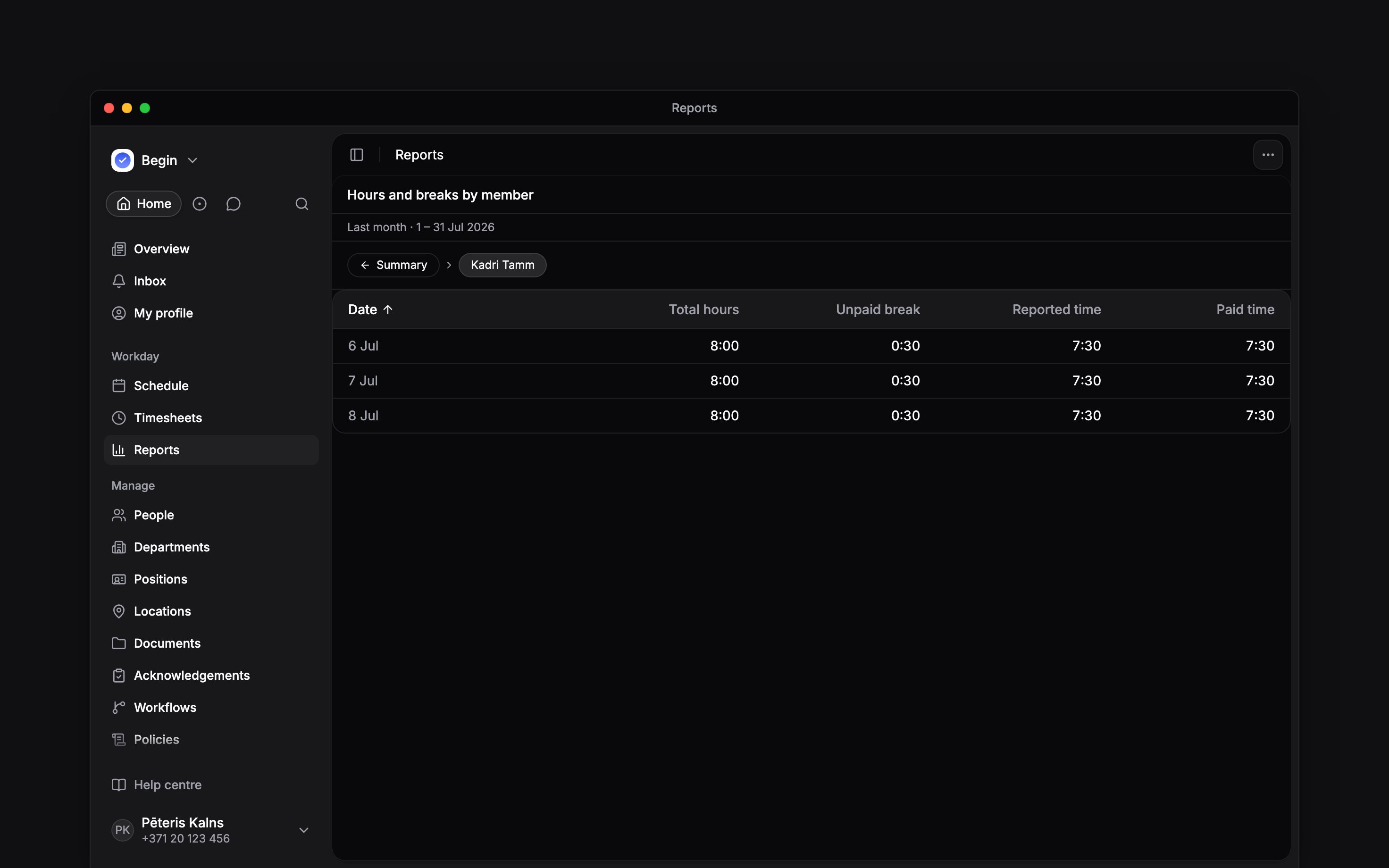Open Workflows in the sidebar

point(211,708)
